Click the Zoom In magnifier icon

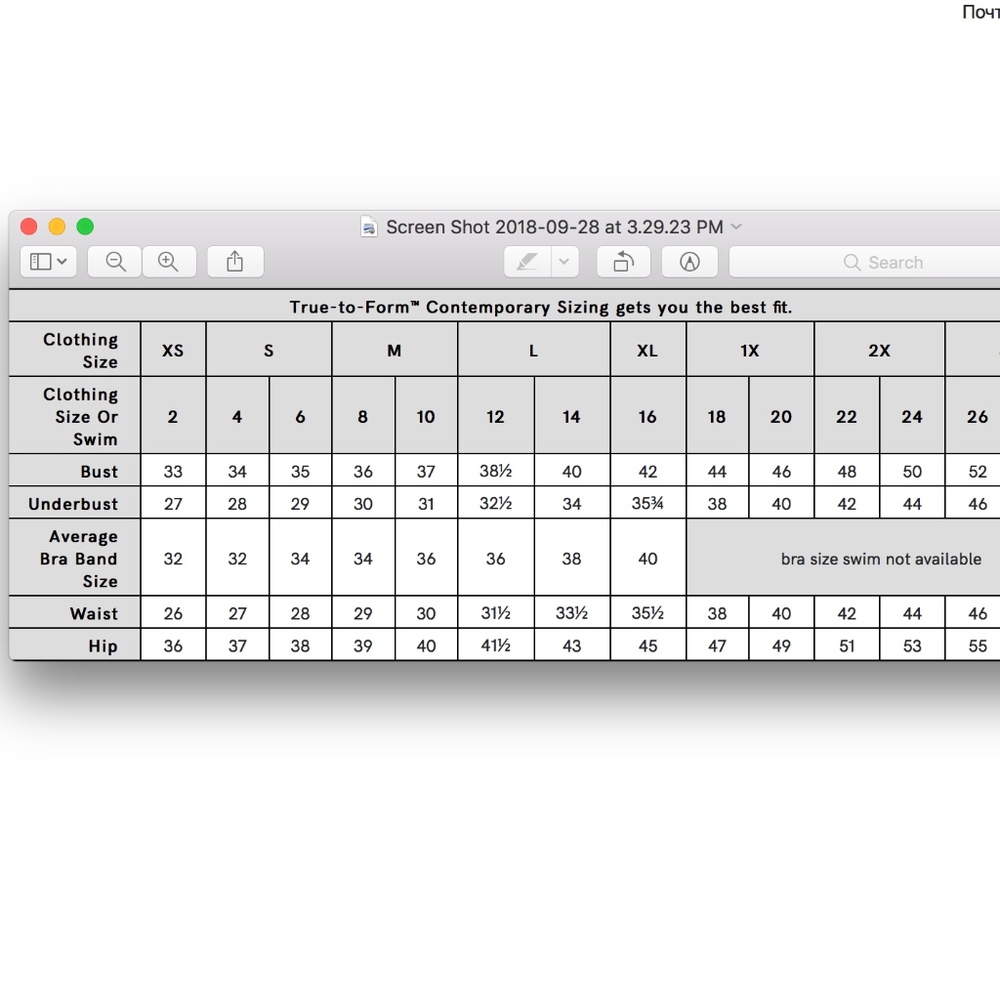pyautogui.click(x=168, y=262)
